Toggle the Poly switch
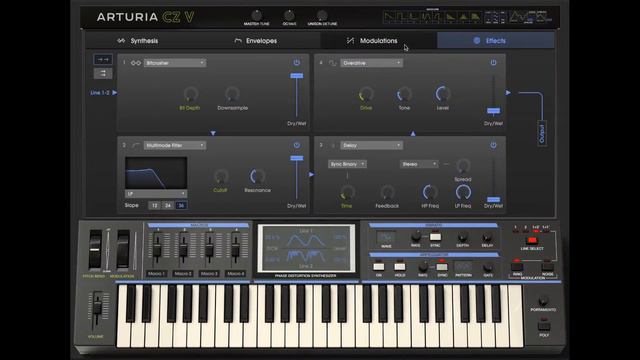Image resolution: width=640 pixels, height=360 pixels. (544, 326)
